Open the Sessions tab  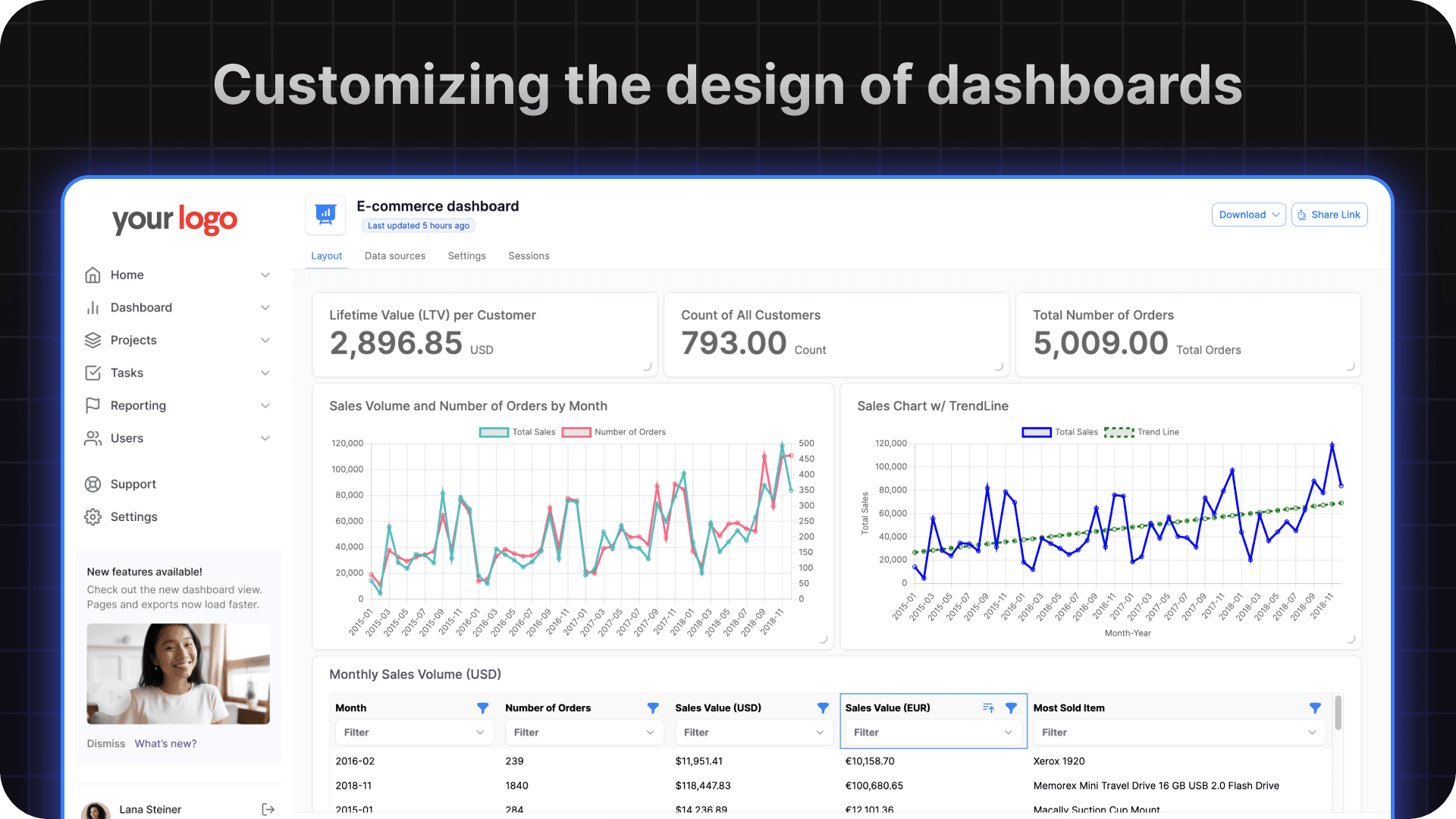pos(529,256)
